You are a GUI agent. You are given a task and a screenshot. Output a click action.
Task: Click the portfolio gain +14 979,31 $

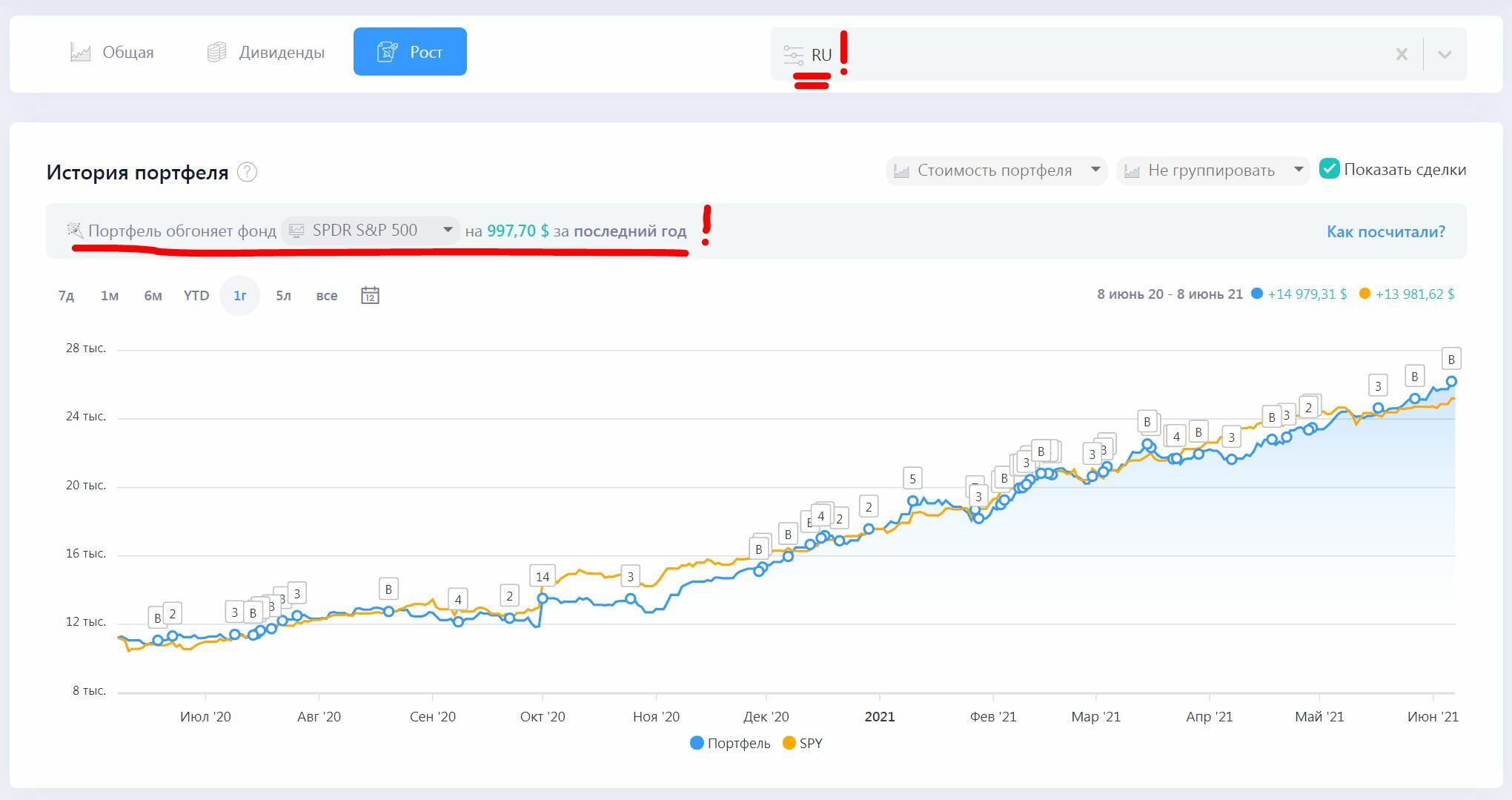click(x=1307, y=294)
